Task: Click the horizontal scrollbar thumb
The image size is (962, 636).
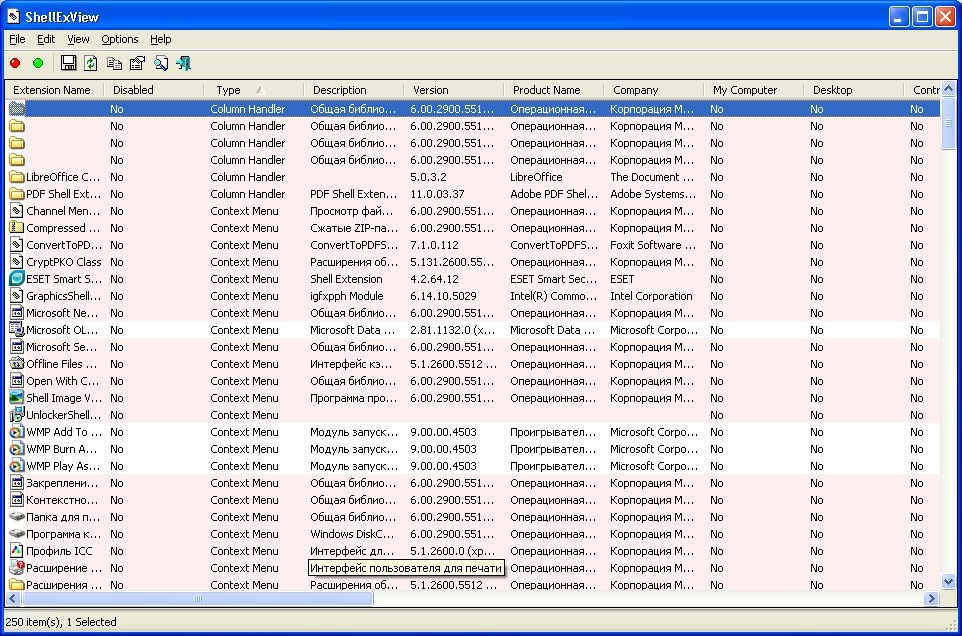Action: pos(197,598)
